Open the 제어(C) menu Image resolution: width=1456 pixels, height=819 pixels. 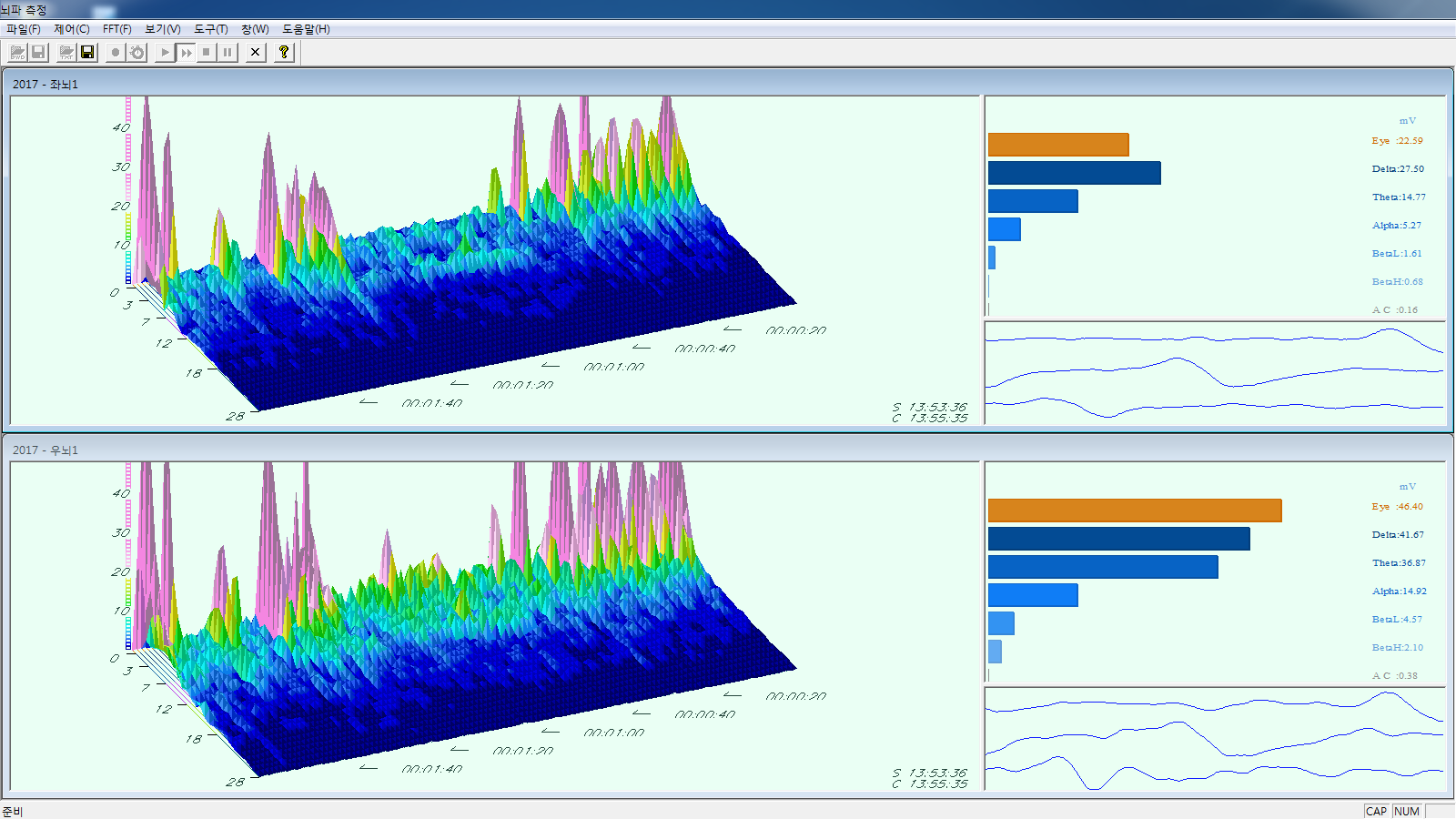pos(72,29)
